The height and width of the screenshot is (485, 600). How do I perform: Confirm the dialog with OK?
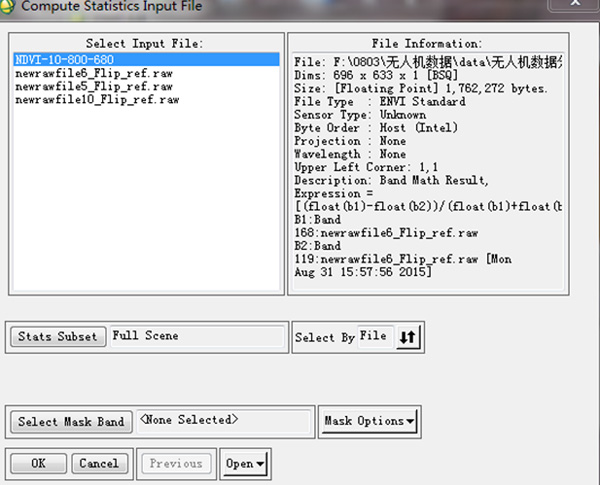tap(38, 464)
